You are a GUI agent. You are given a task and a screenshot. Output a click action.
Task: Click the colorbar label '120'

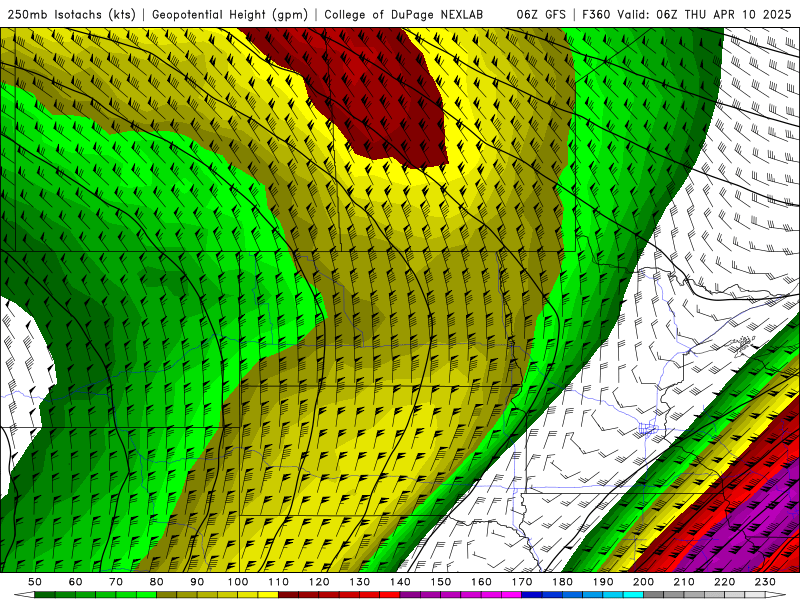(x=319, y=582)
